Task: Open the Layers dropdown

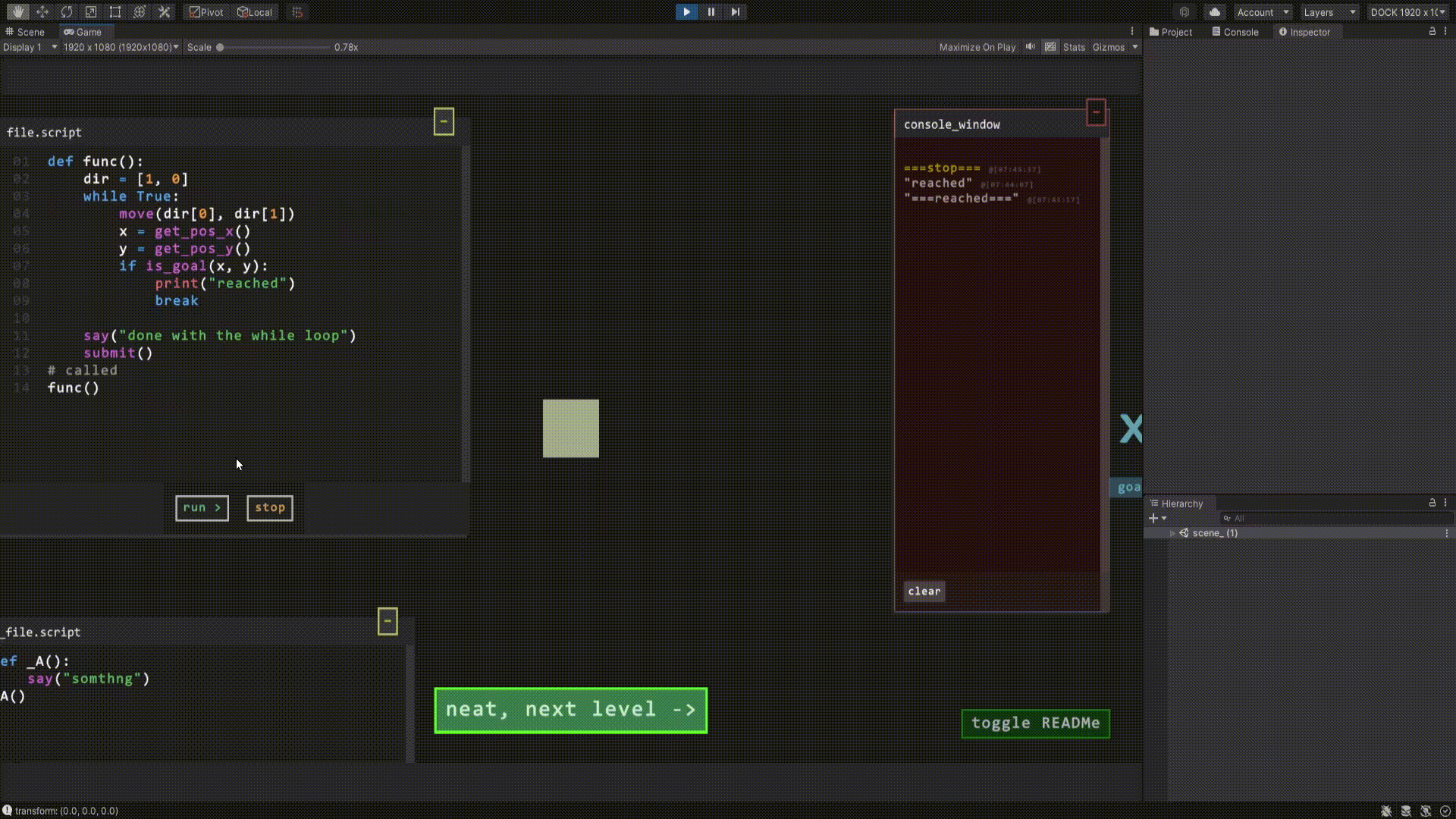Action: [x=1329, y=12]
